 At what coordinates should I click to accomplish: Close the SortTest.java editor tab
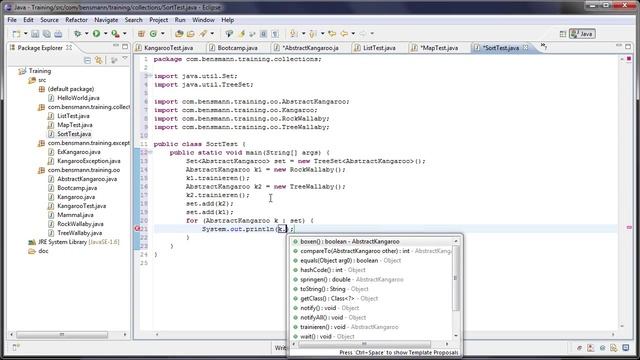[x=525, y=48]
